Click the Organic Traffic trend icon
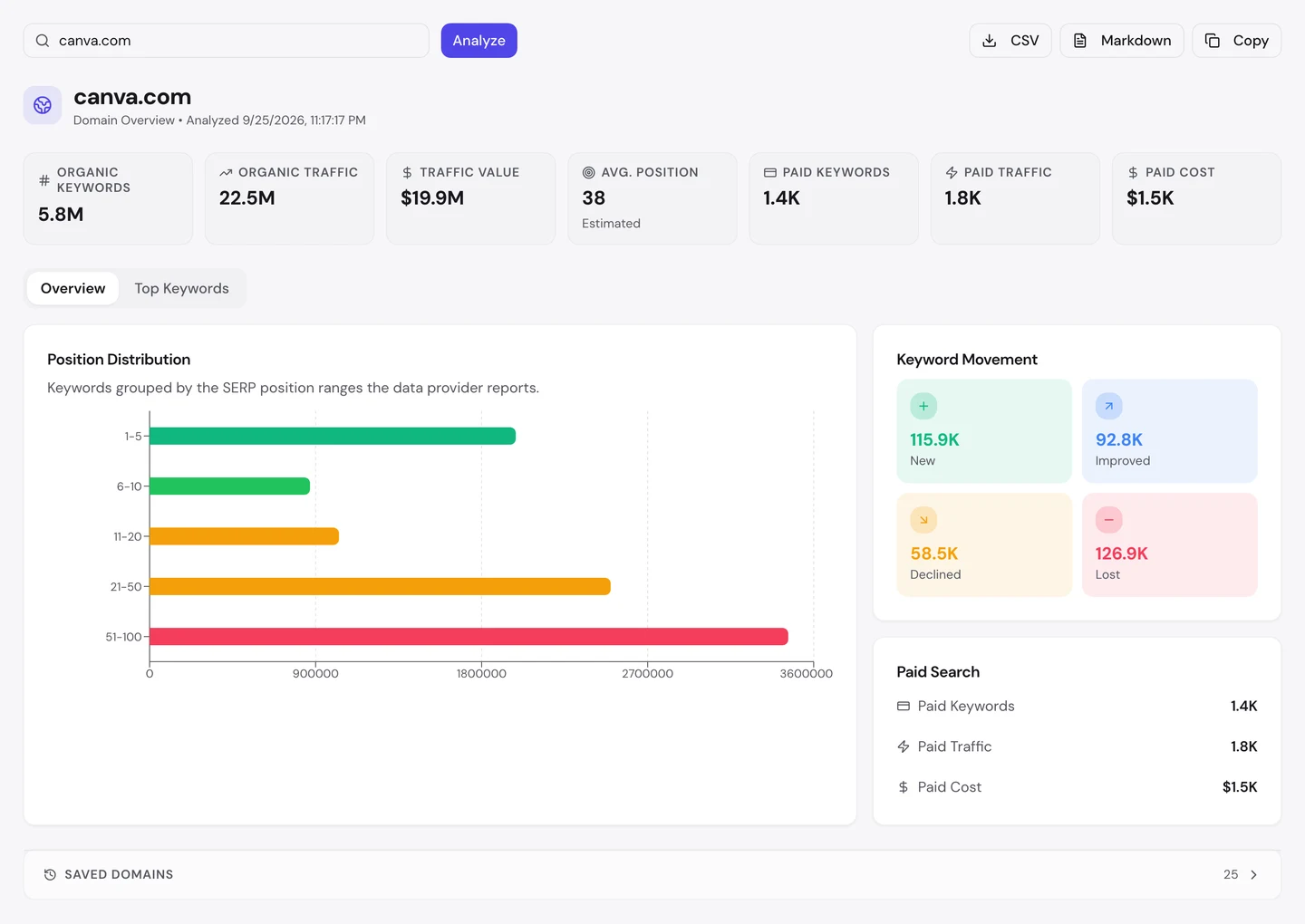The image size is (1305, 924). [226, 172]
